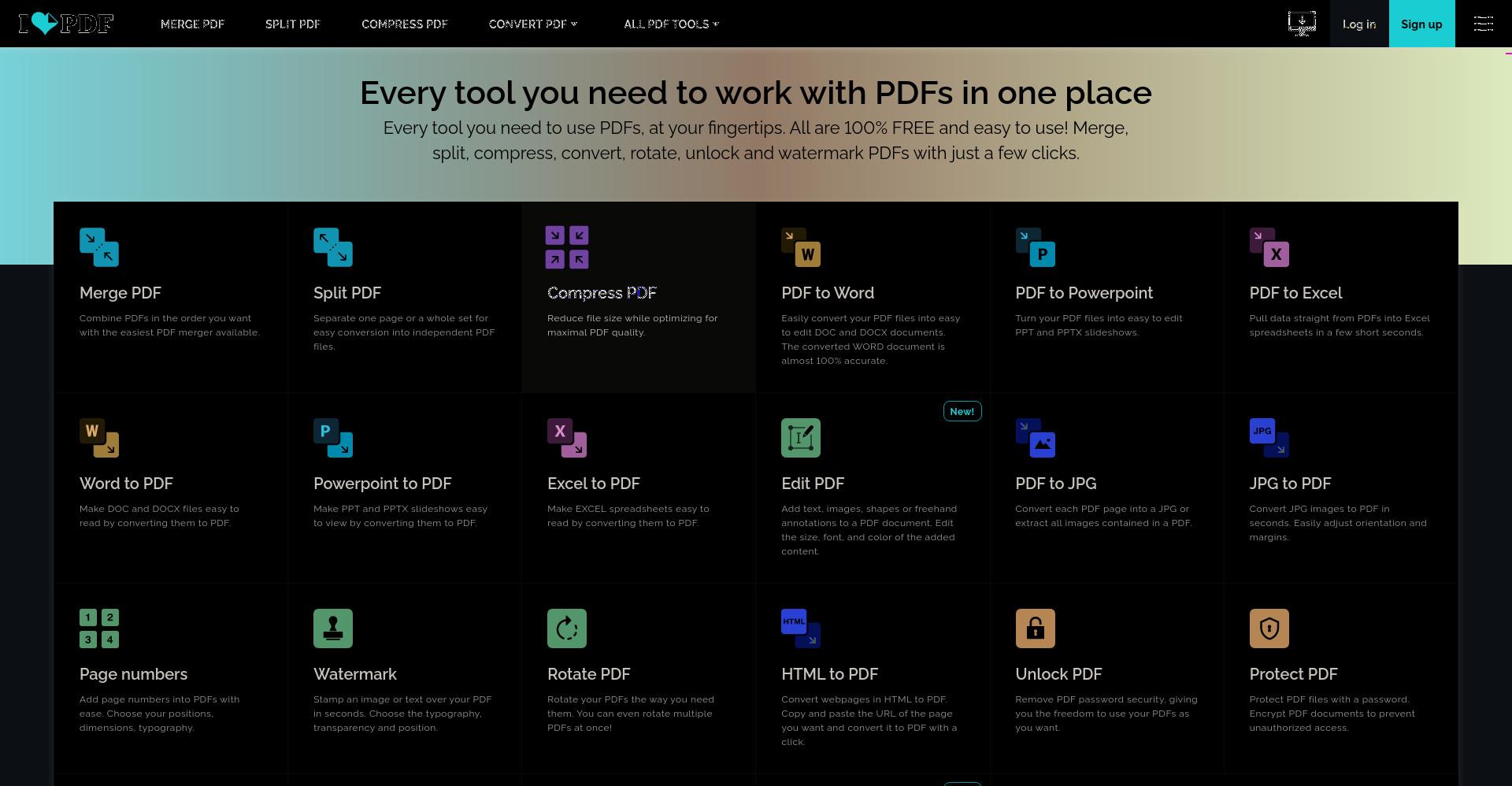The width and height of the screenshot is (1512, 786).
Task: Open the Split PDF card title
Action: tap(347, 293)
